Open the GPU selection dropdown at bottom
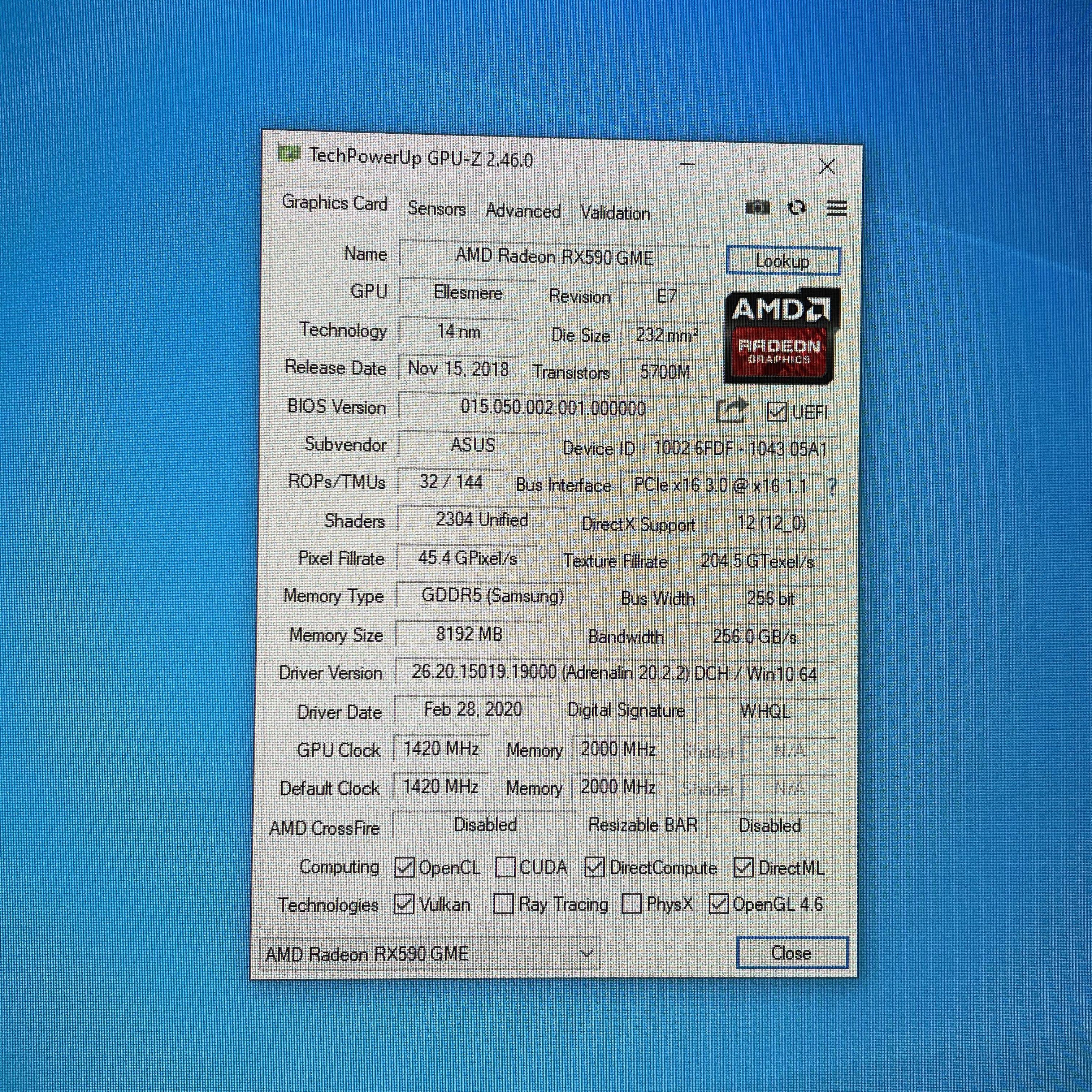Screen dimensions: 1092x1092 (430, 954)
